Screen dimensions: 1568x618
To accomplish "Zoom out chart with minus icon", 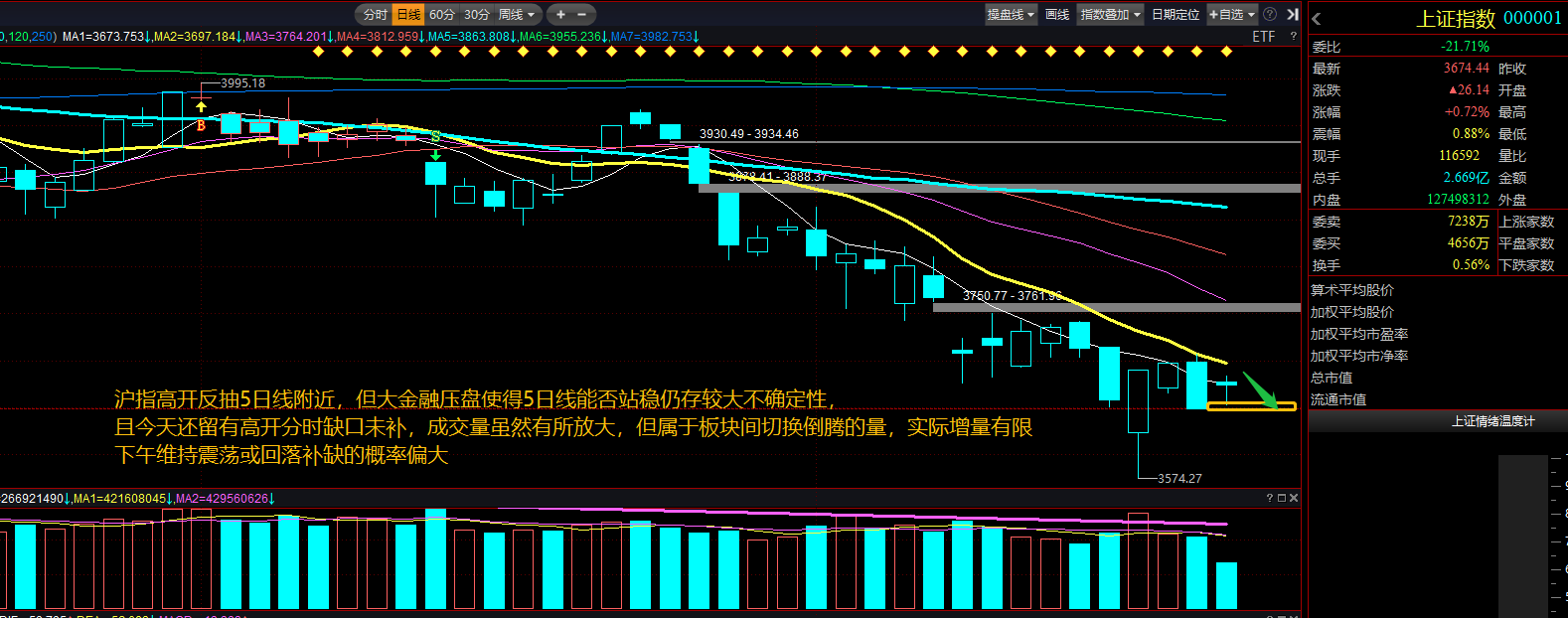I will tap(582, 15).
